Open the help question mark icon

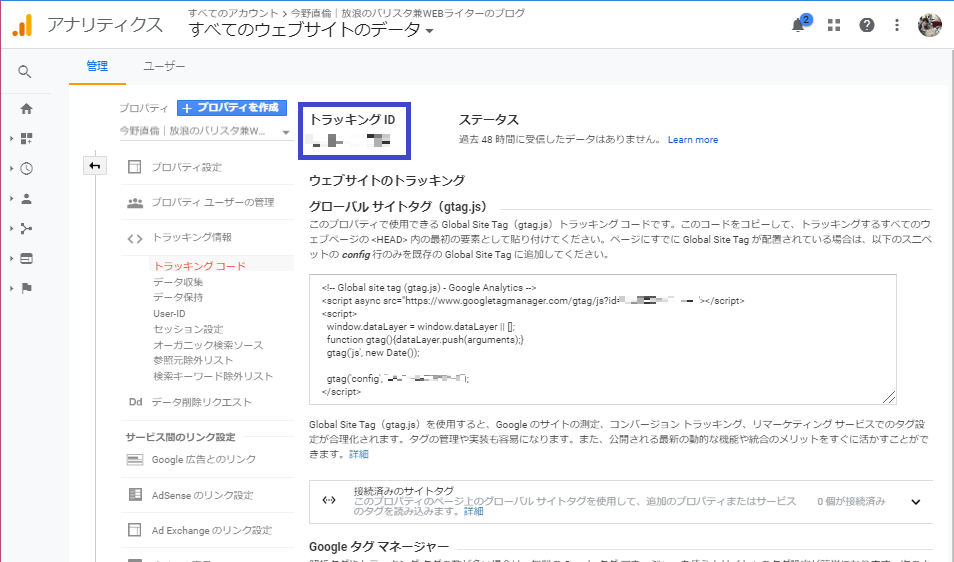point(866,25)
